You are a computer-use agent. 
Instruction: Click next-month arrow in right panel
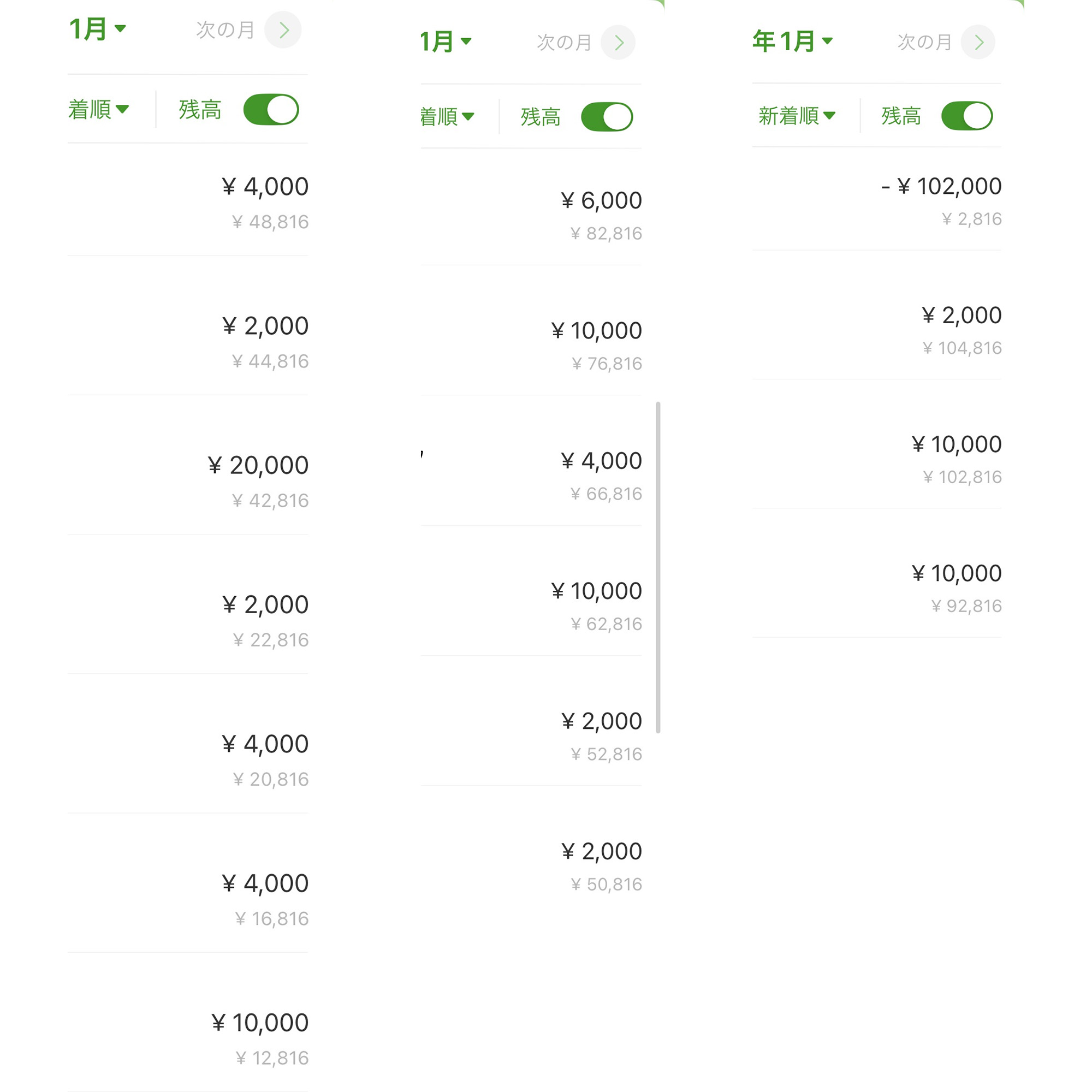click(978, 42)
